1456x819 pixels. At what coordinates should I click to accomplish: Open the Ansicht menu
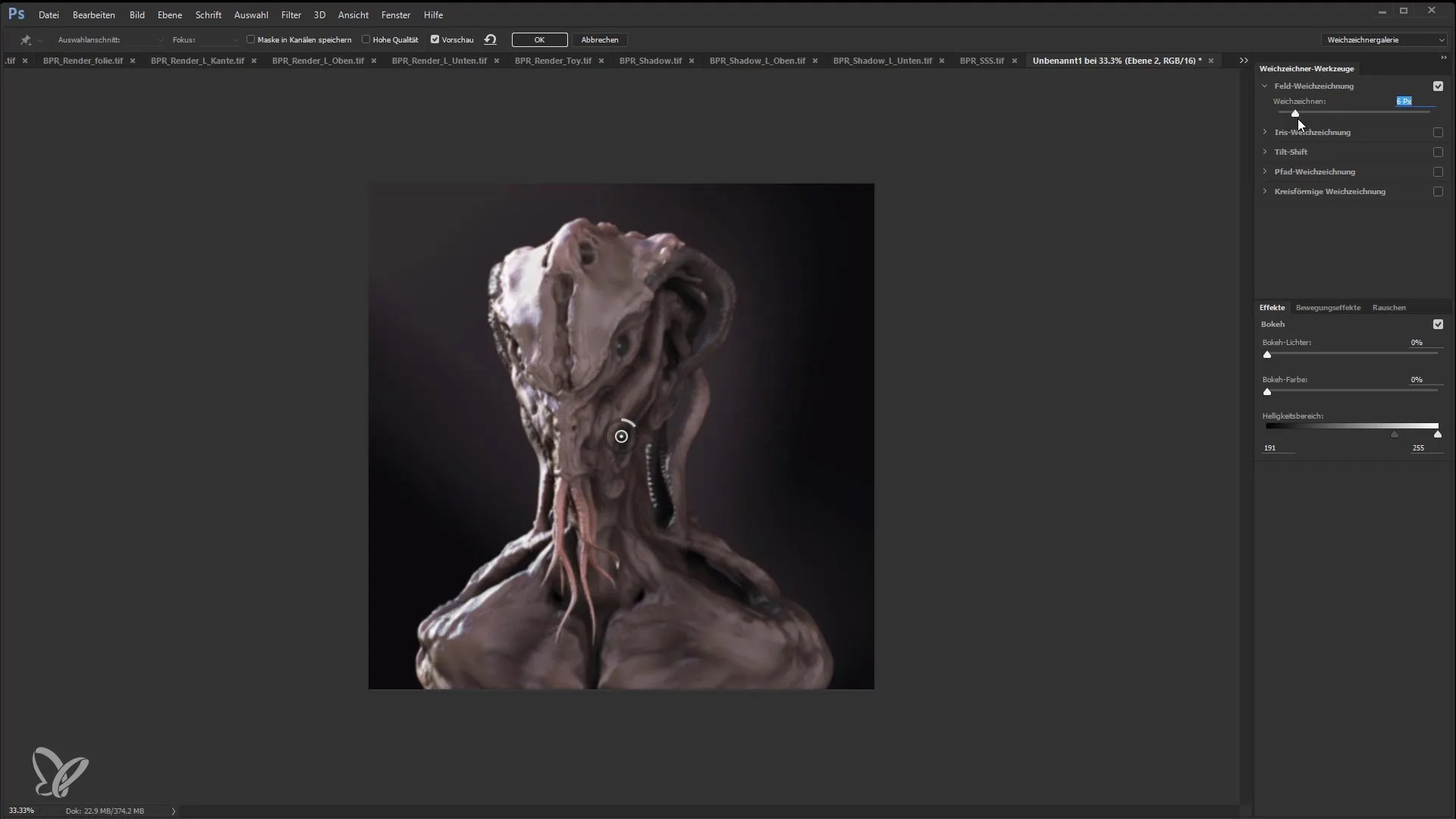click(353, 14)
